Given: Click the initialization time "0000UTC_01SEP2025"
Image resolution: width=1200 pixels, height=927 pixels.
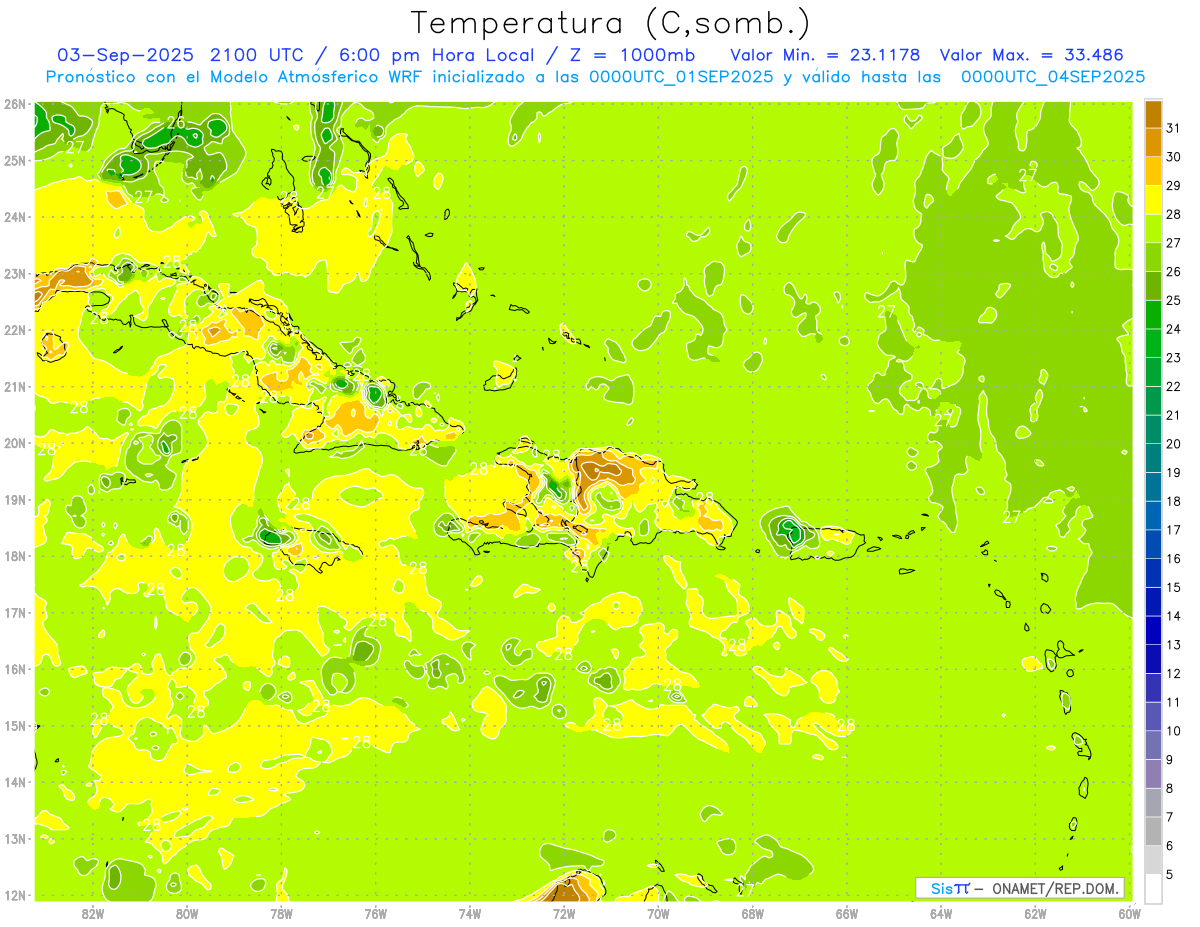Looking at the screenshot, I should [x=681, y=77].
